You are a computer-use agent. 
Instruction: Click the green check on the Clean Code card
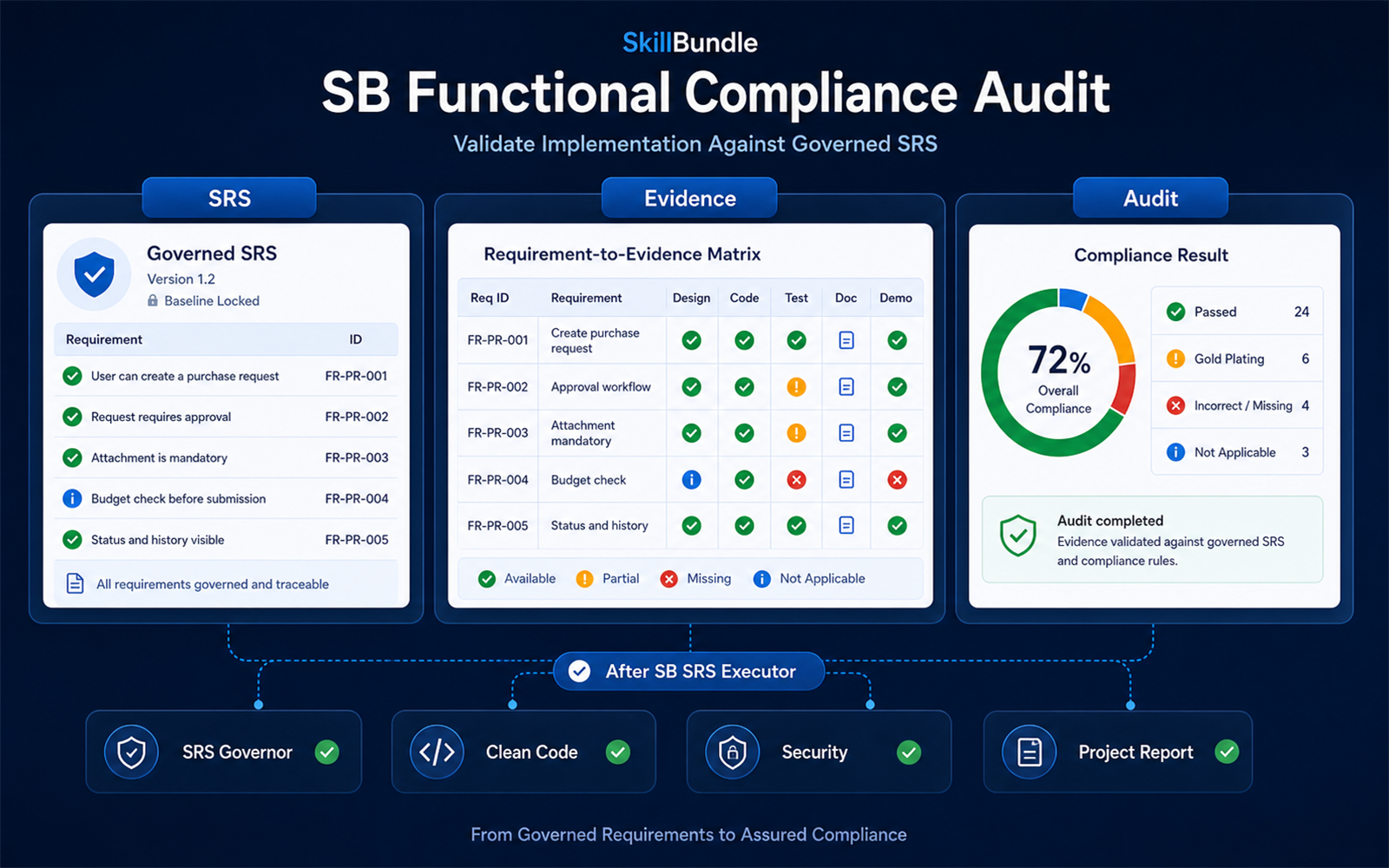tap(617, 752)
